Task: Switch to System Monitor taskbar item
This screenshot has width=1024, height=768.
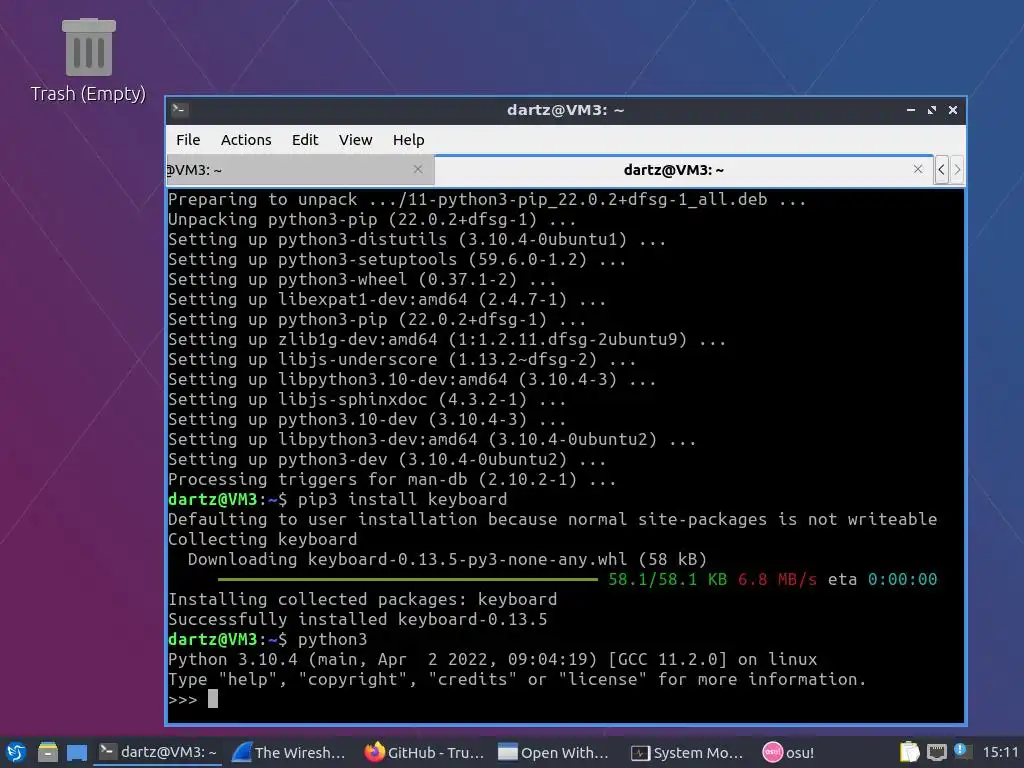Action: [x=687, y=752]
